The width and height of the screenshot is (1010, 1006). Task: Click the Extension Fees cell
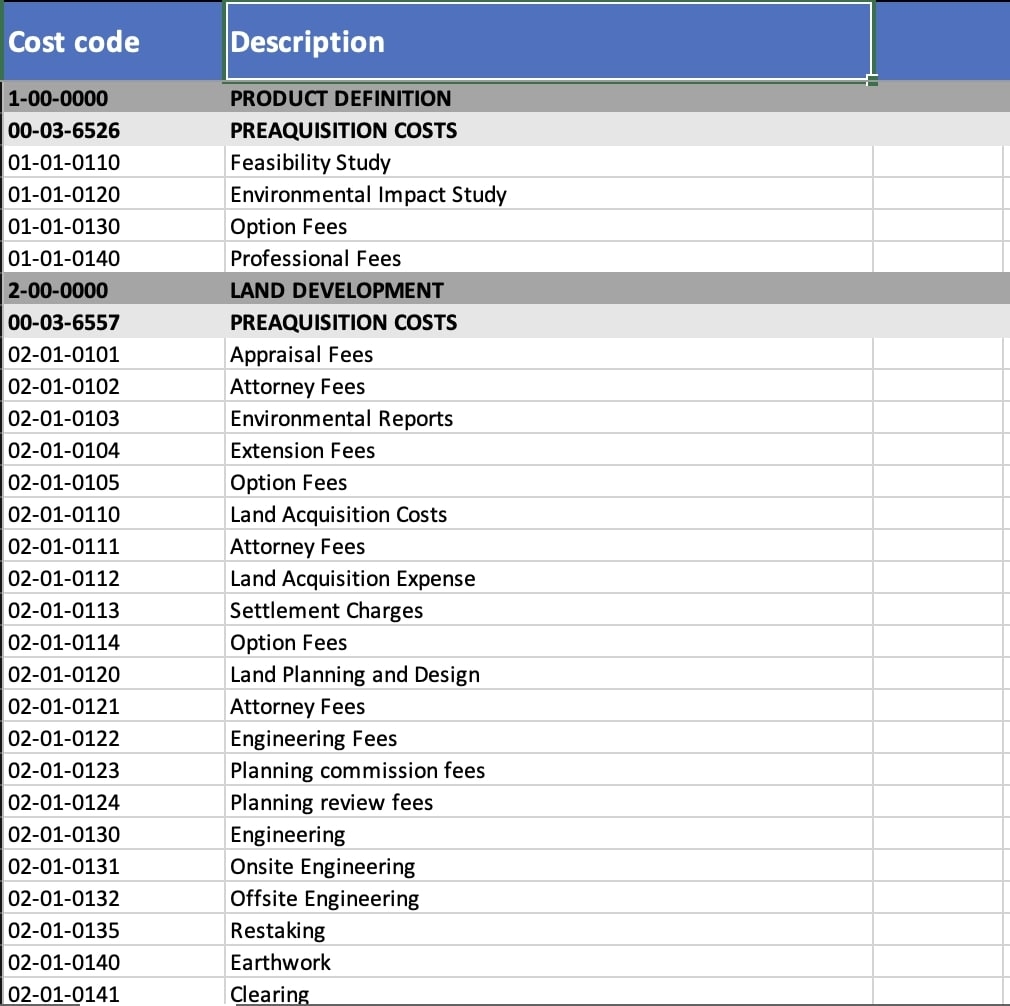[548, 450]
